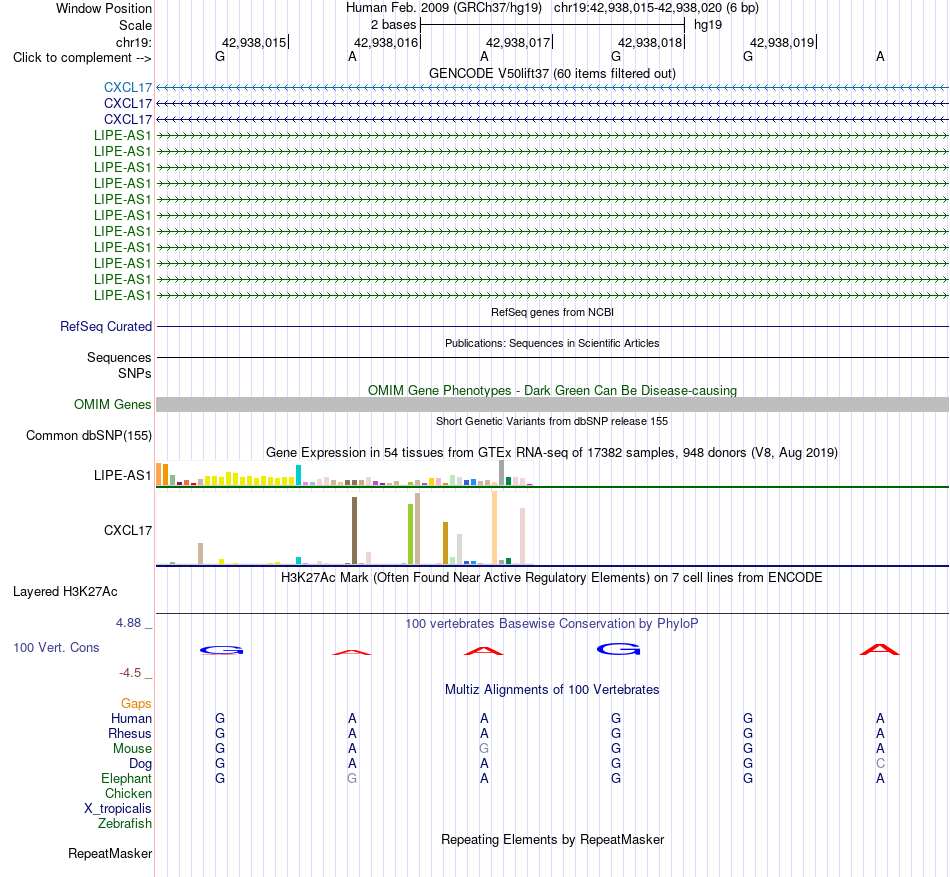Click the Common dbSNP(155) track label

[88, 435]
